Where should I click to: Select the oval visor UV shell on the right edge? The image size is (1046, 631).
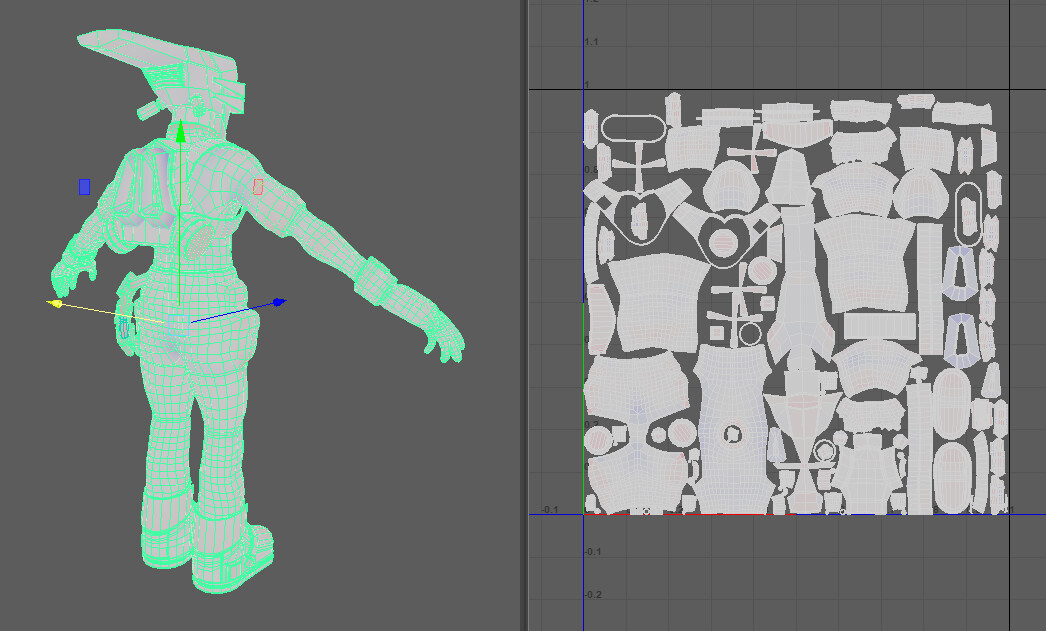point(968,215)
